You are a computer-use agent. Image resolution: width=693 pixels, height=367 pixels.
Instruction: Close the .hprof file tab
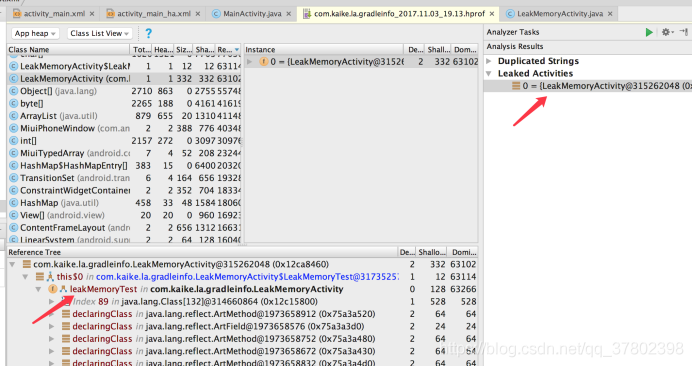coord(492,14)
